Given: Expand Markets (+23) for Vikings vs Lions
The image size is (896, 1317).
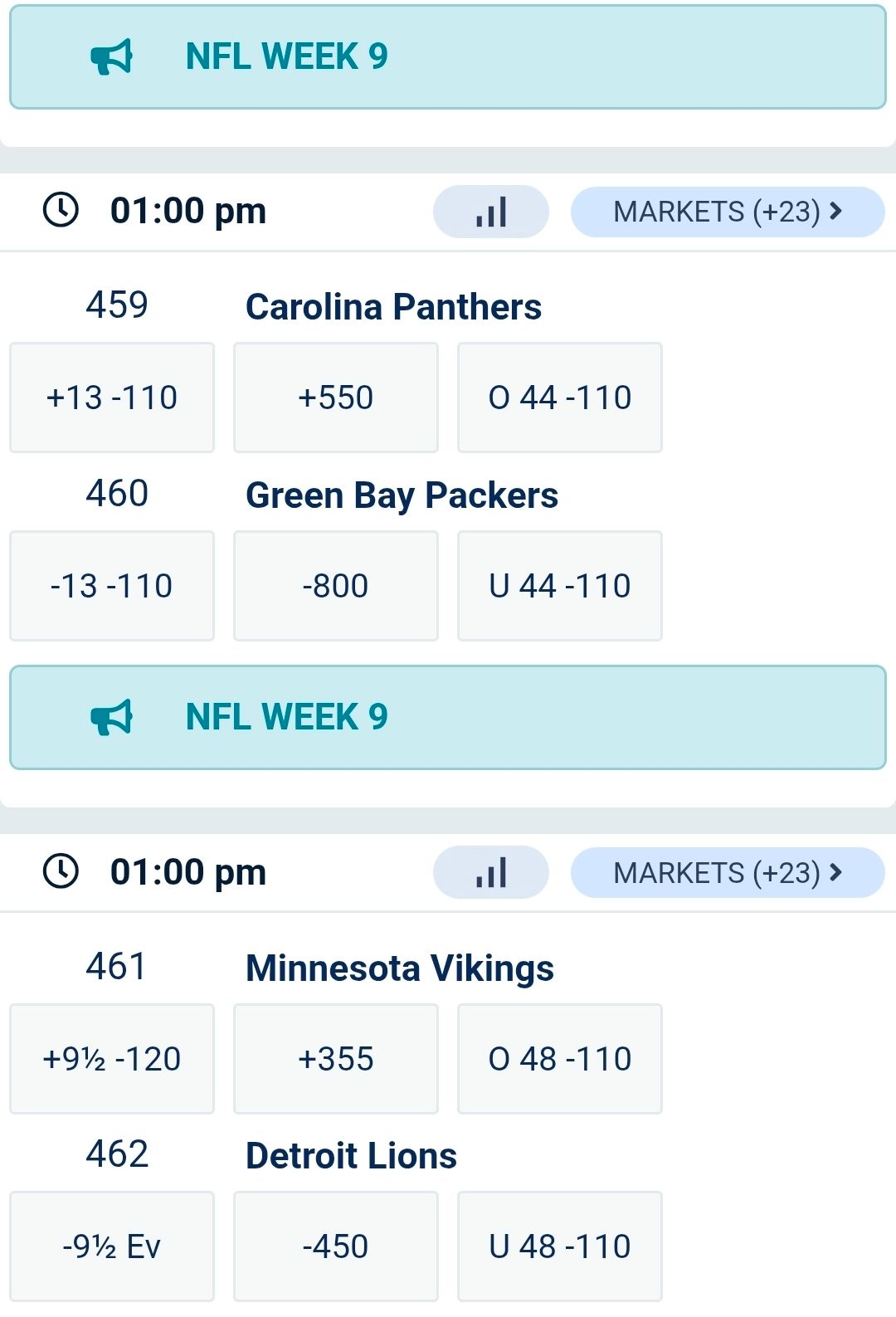Looking at the screenshot, I should click(x=727, y=872).
